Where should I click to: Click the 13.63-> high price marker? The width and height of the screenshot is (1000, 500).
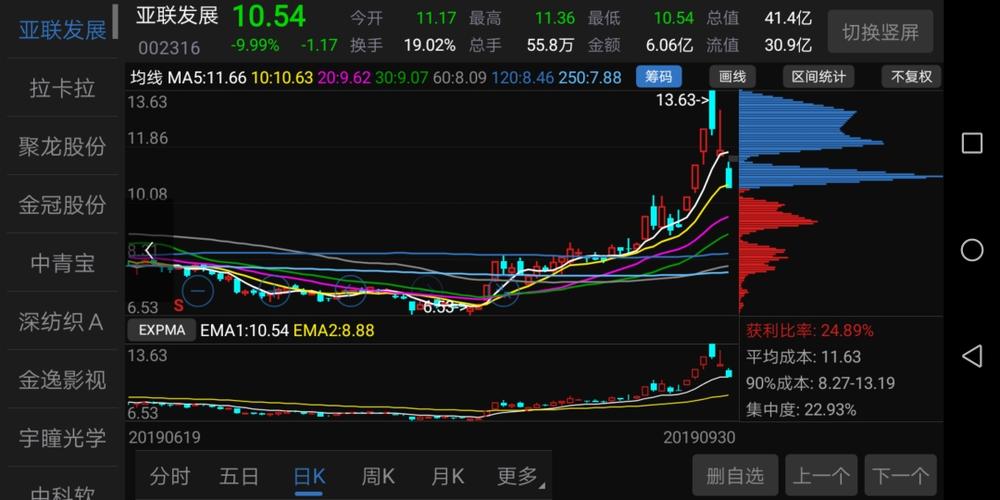[x=682, y=99]
